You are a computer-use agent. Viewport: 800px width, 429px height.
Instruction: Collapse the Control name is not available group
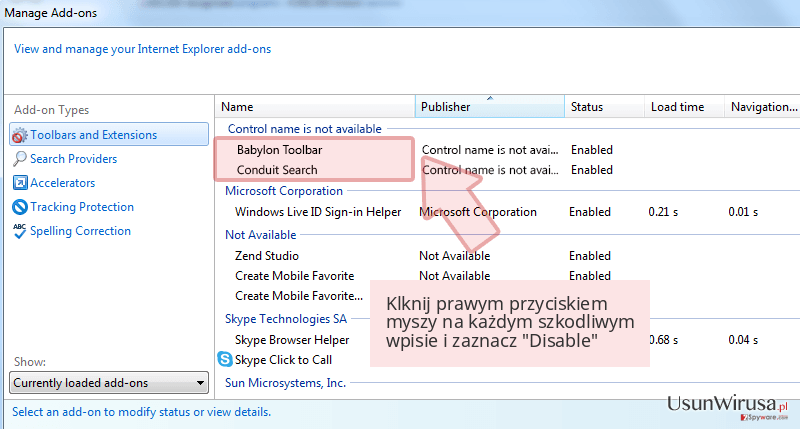305,129
